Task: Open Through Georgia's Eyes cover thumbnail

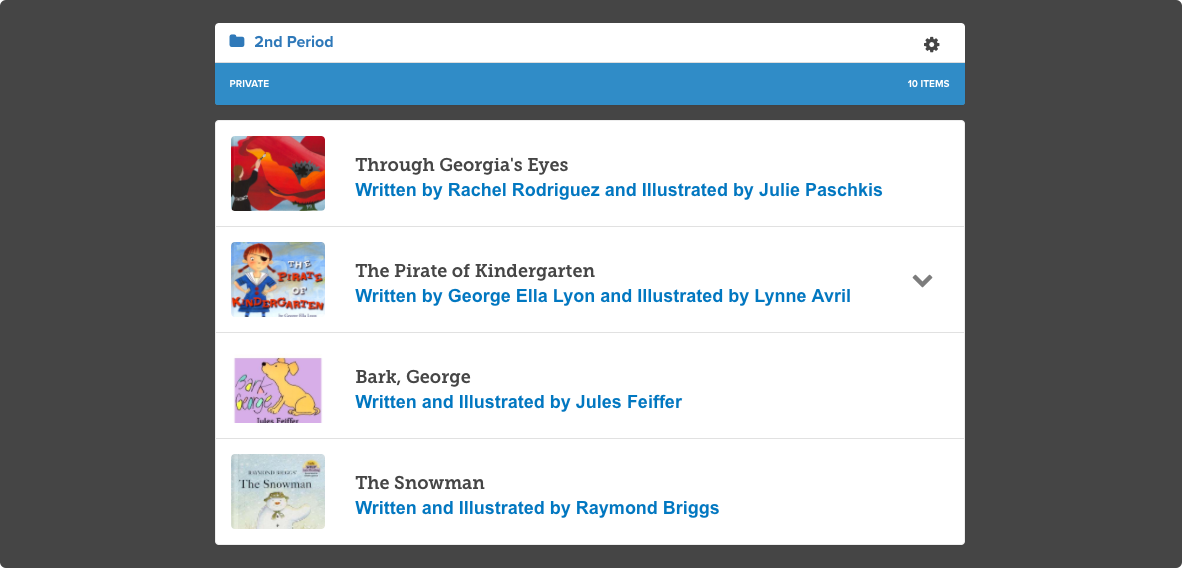Action: (x=278, y=173)
